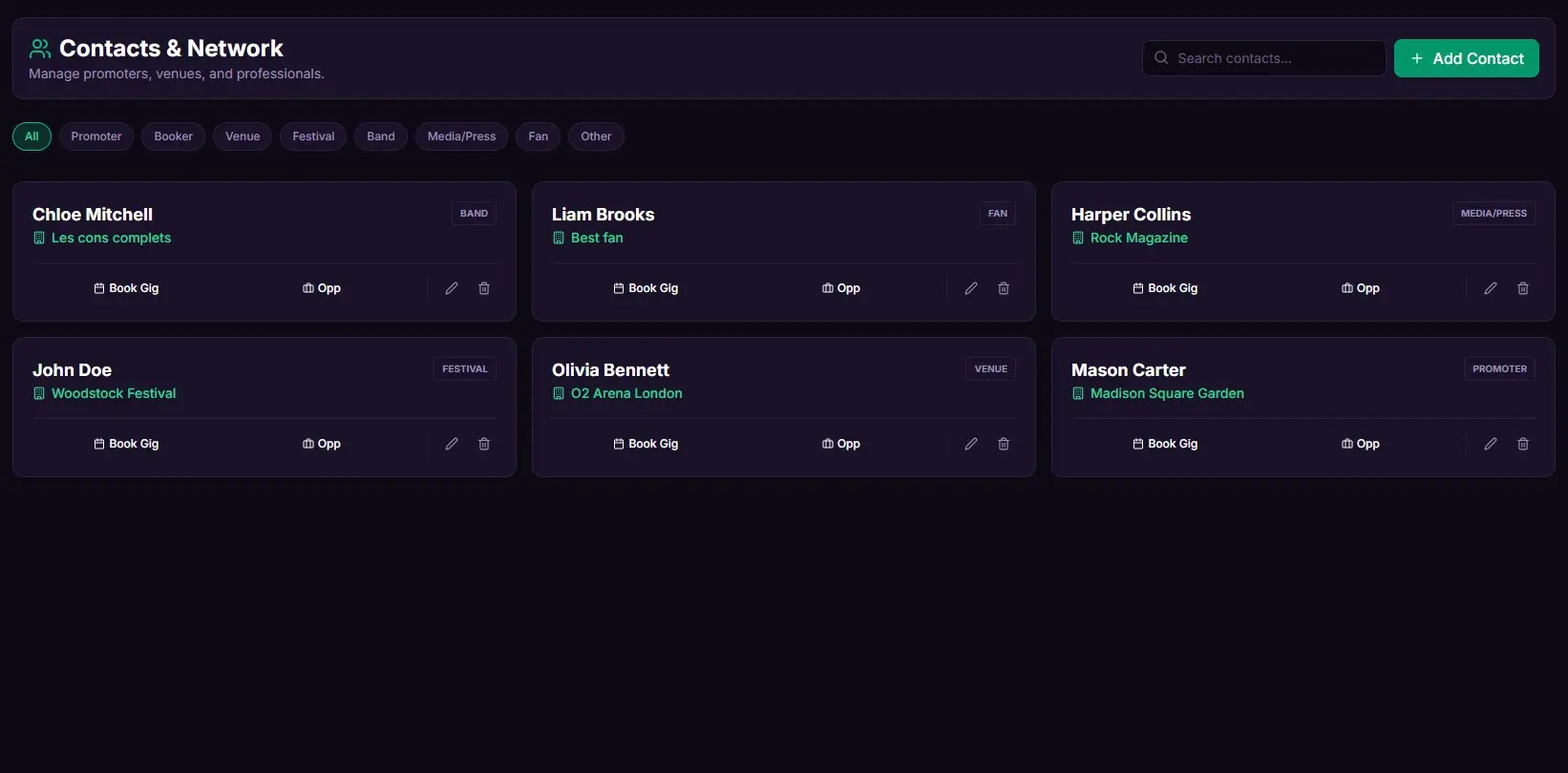Click the search magnifier icon
This screenshot has height=773, width=1568.
(x=1161, y=58)
